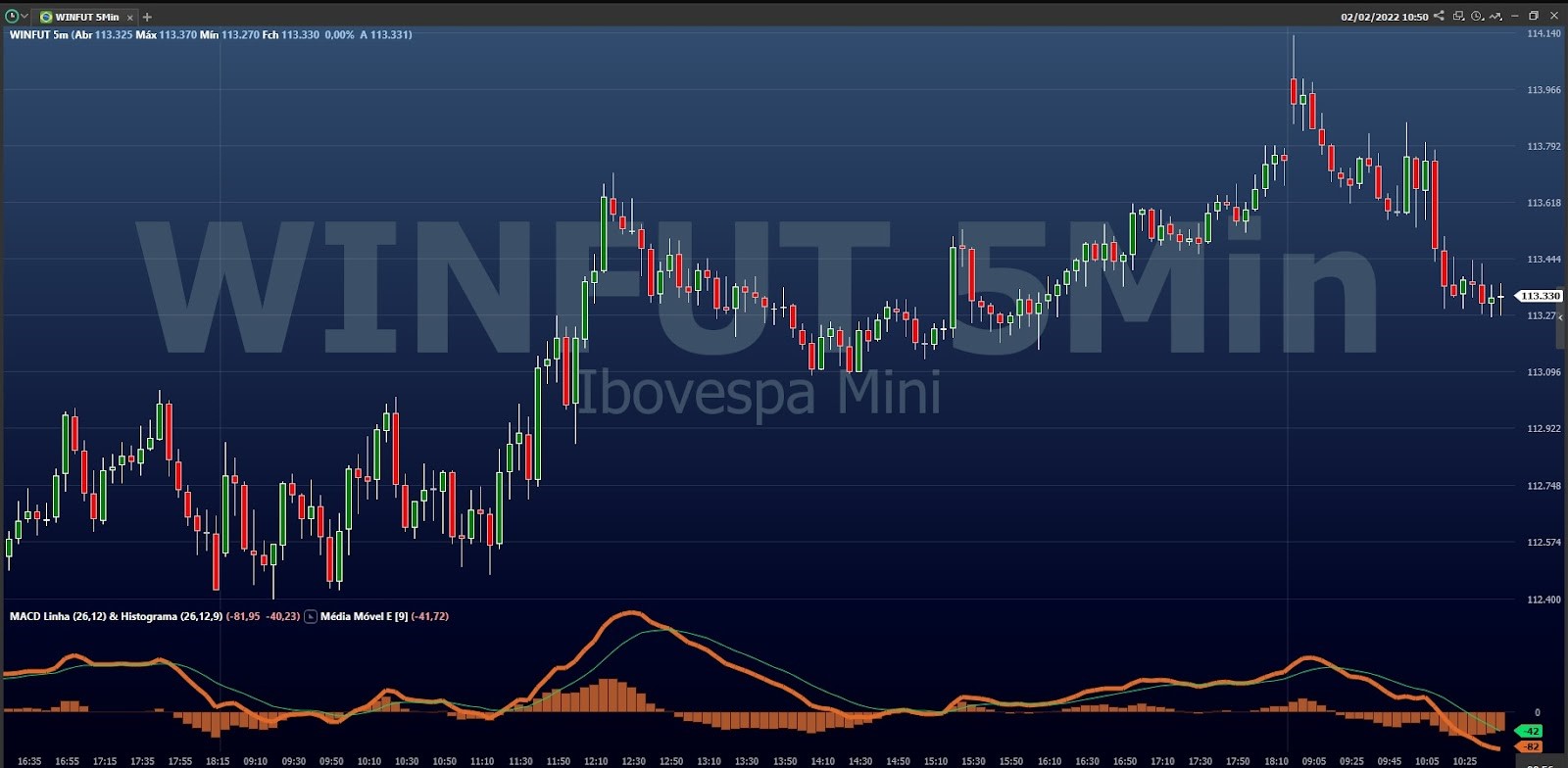This screenshot has height=768, width=1568.
Task: Click the clock icon in the tab bar
Action: point(12,17)
